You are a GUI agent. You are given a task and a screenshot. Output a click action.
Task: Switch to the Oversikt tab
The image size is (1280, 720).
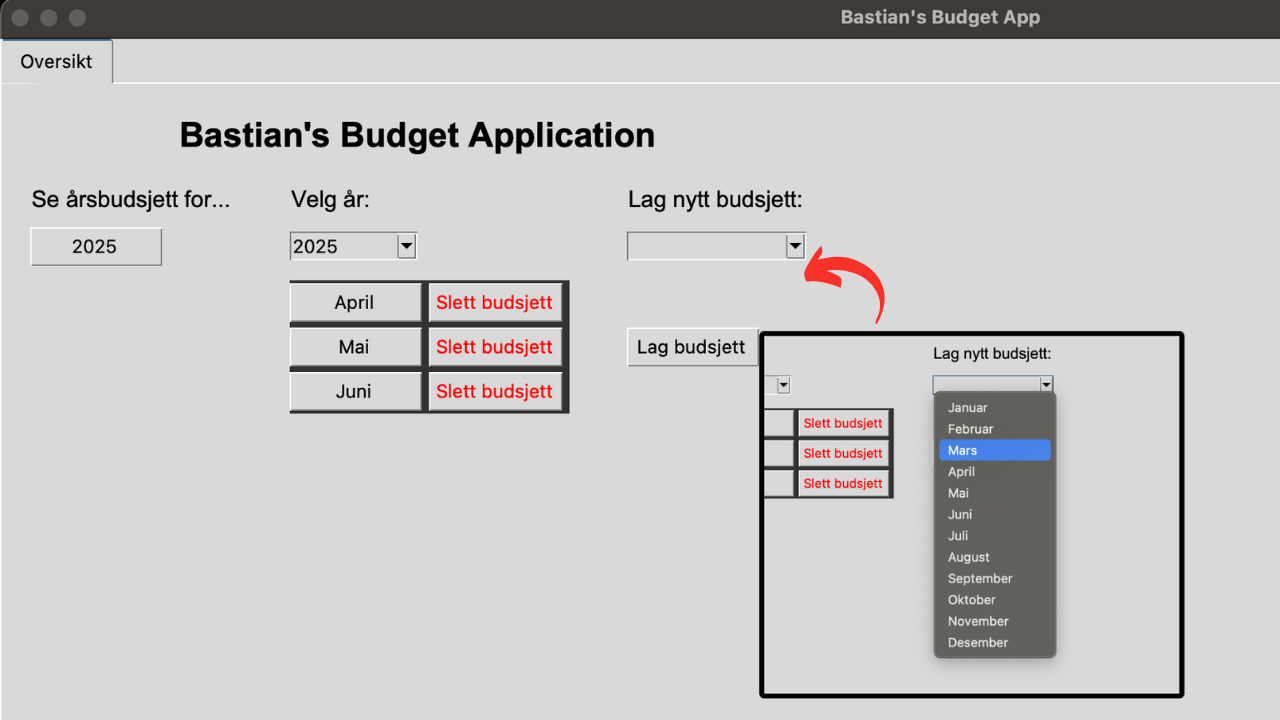(x=56, y=61)
